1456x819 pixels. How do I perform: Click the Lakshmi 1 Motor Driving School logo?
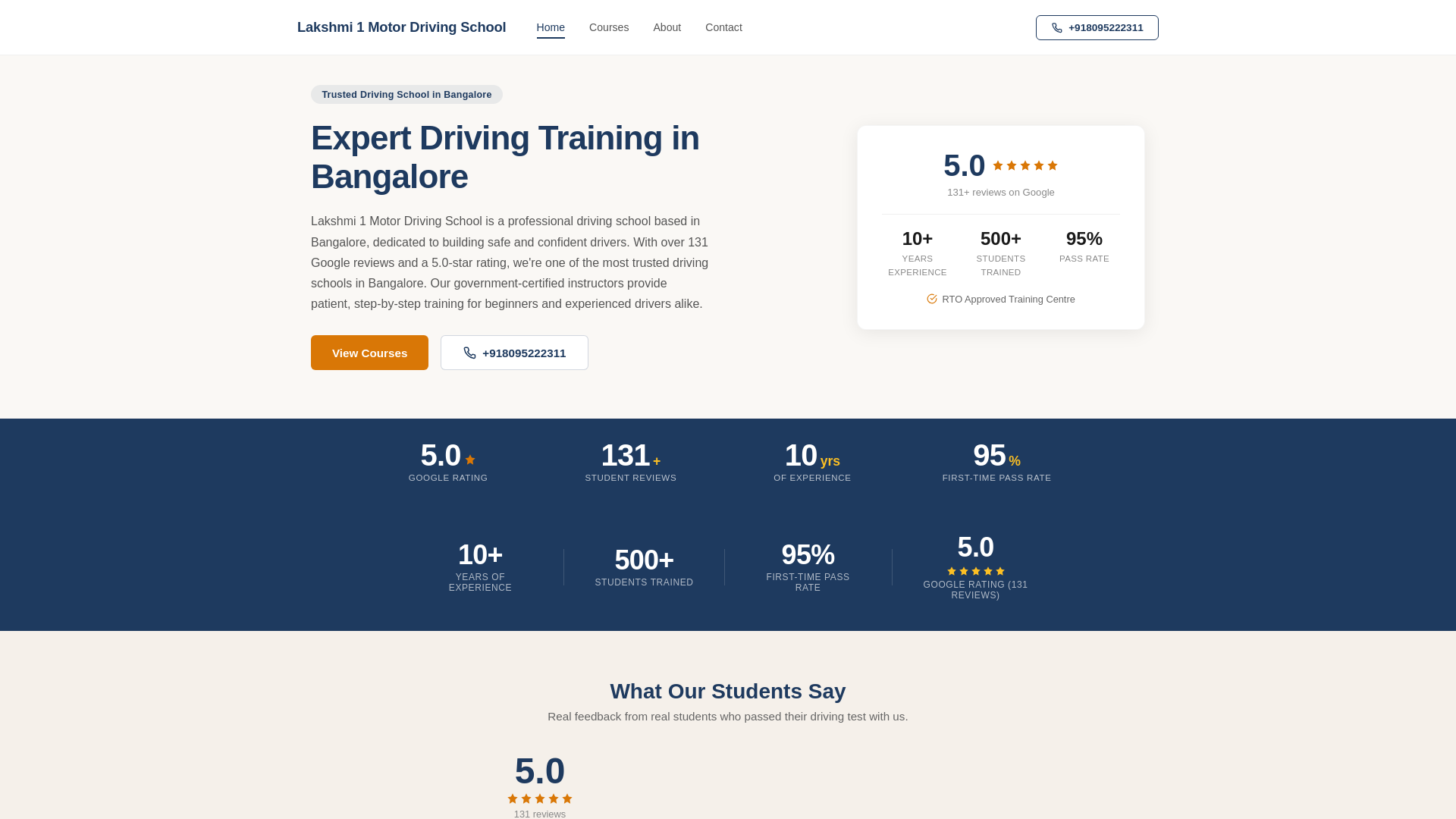point(401,27)
